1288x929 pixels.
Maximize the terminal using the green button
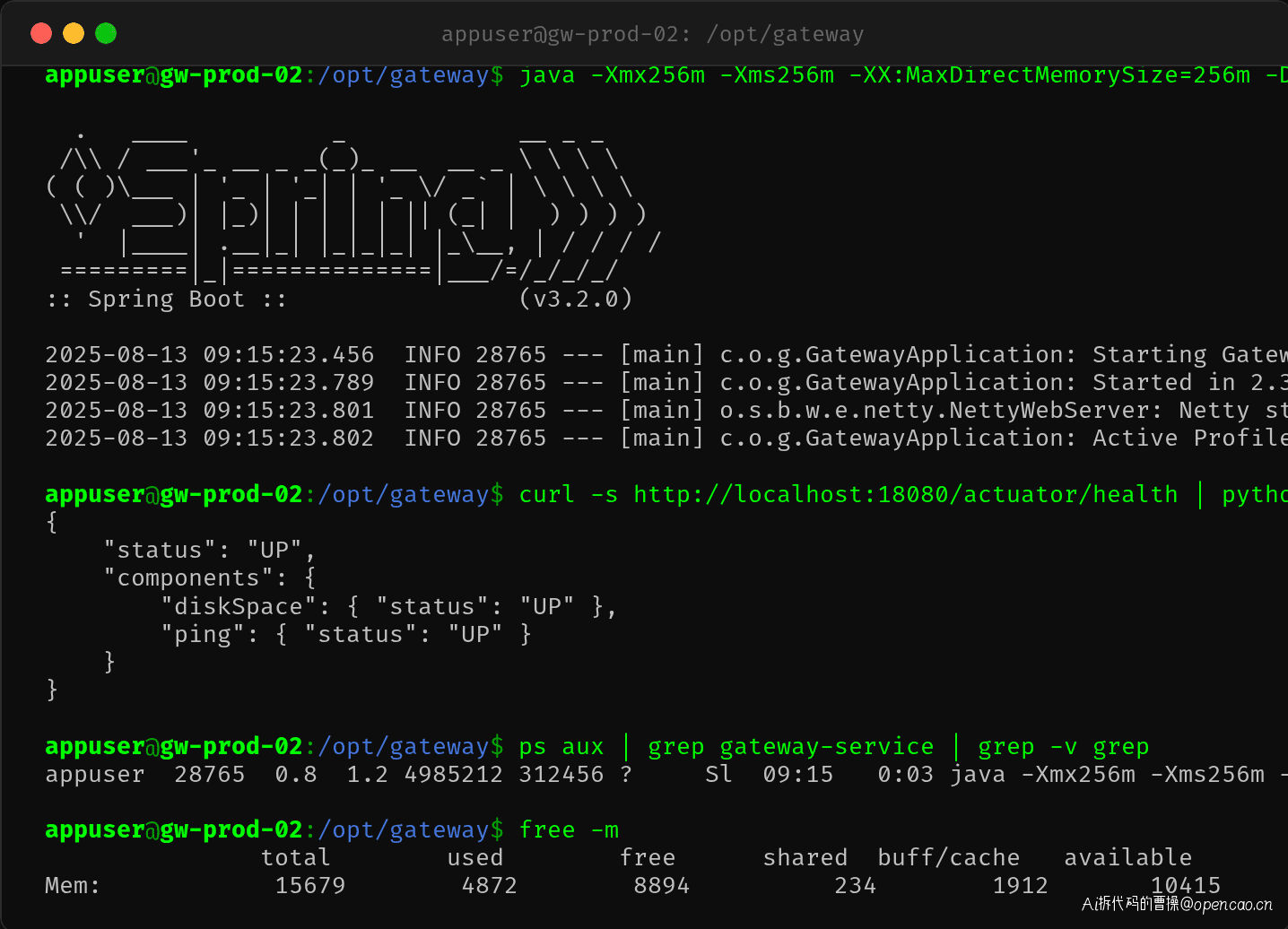click(106, 33)
